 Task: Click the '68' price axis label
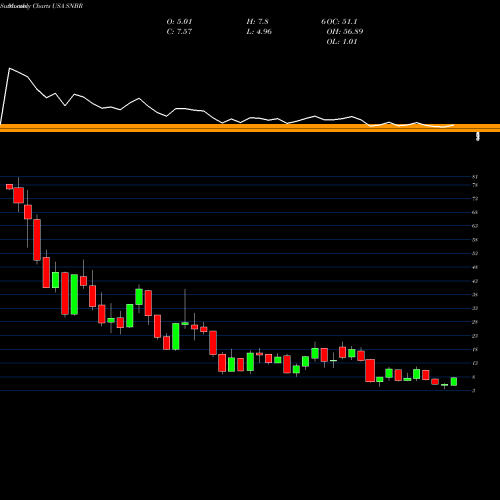(x=475, y=212)
